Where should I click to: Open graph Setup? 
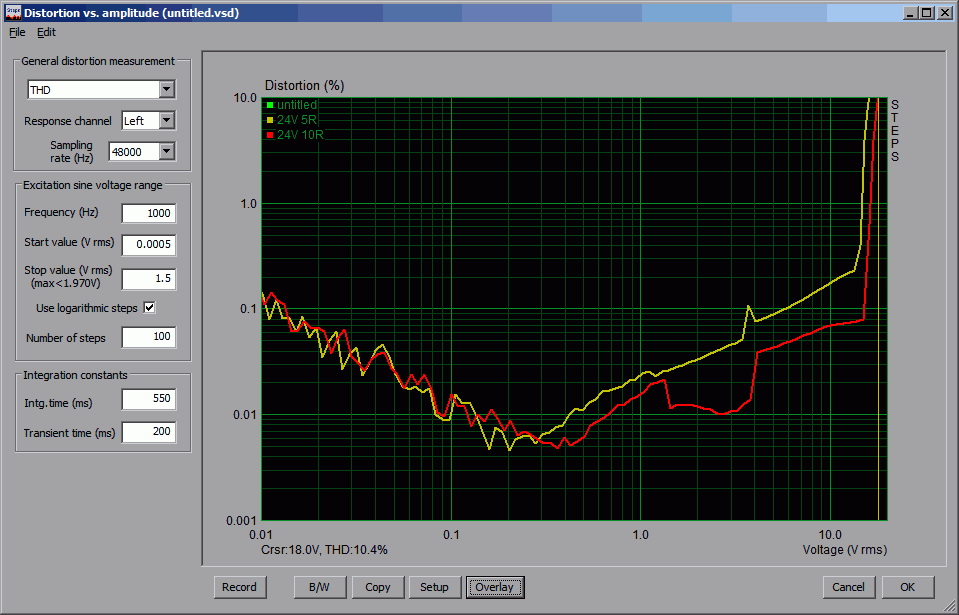[434, 587]
